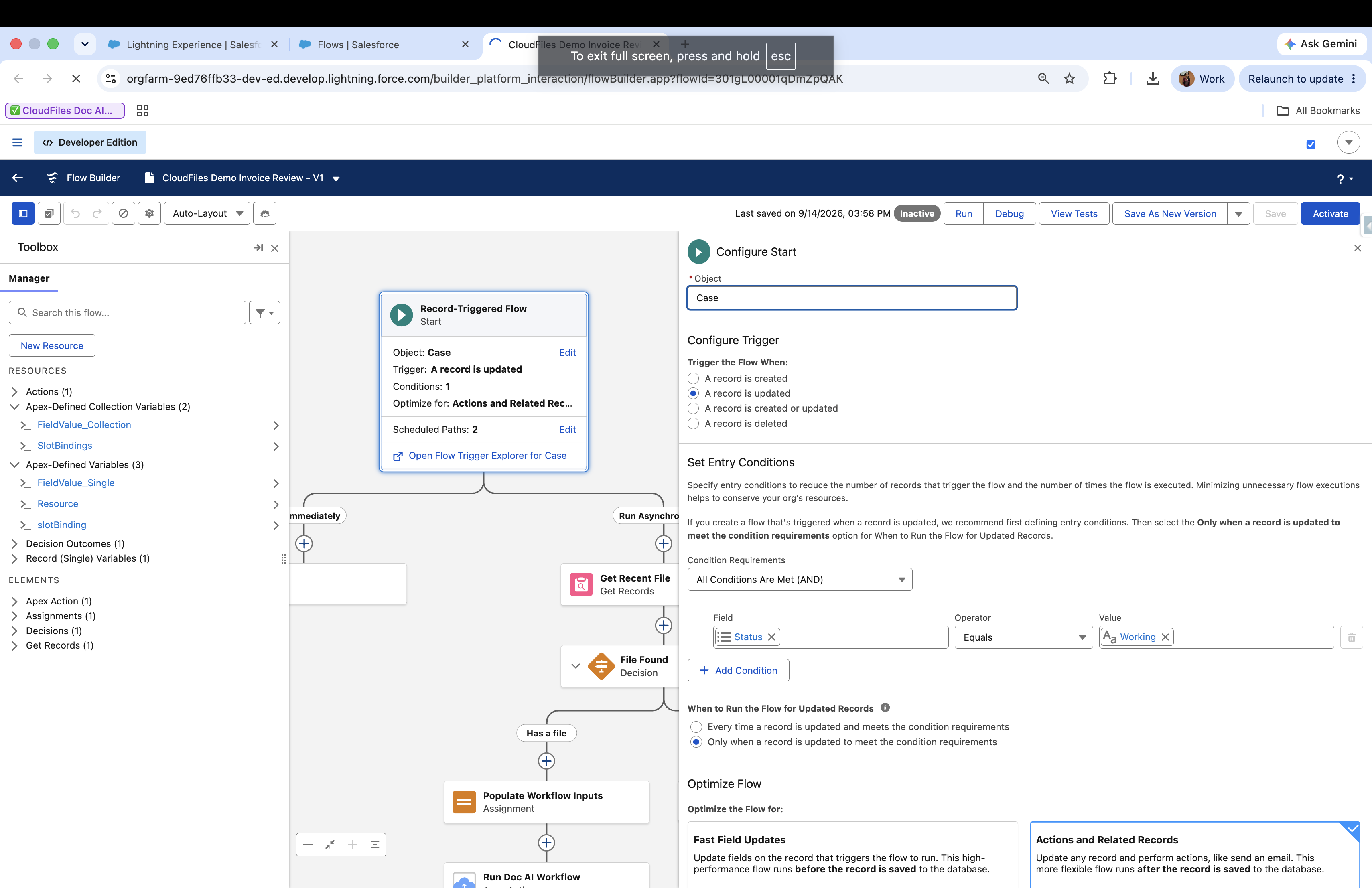1372x888 pixels.
Task: Open the Salesforce hamburger menu icon
Action: click(x=17, y=142)
